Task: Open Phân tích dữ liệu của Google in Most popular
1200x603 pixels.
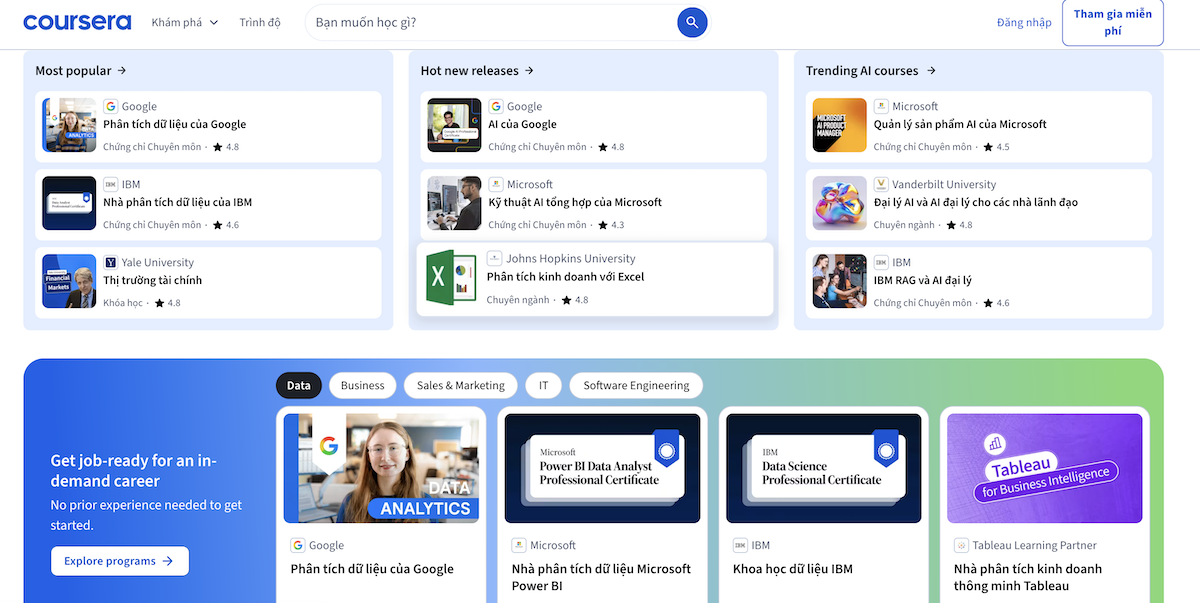Action: pyautogui.click(x=175, y=124)
